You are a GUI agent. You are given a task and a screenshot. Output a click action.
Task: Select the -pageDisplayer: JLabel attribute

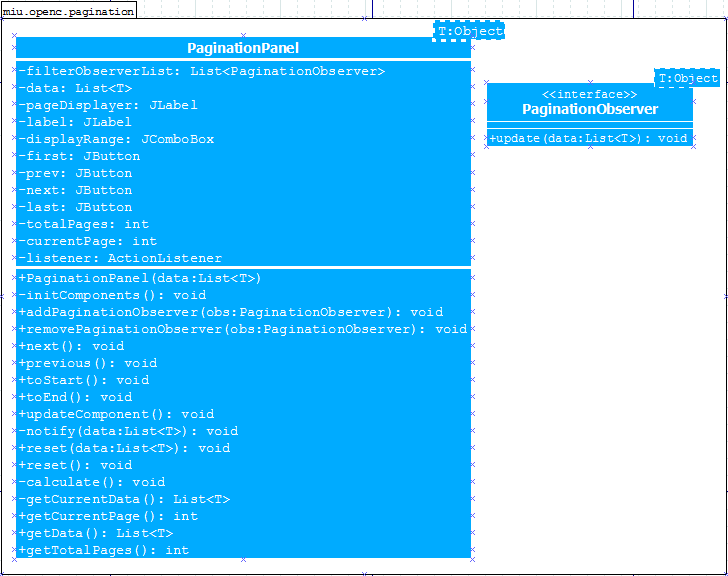coord(108,105)
